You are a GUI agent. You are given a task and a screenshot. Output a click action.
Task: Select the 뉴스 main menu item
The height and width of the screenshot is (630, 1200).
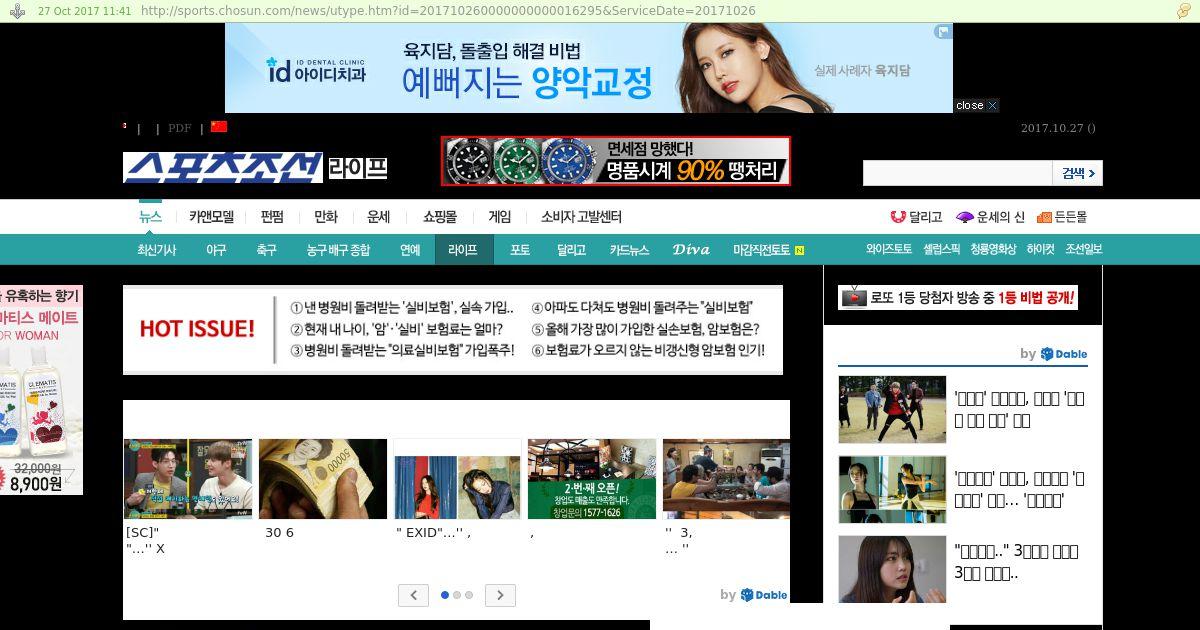point(150,216)
